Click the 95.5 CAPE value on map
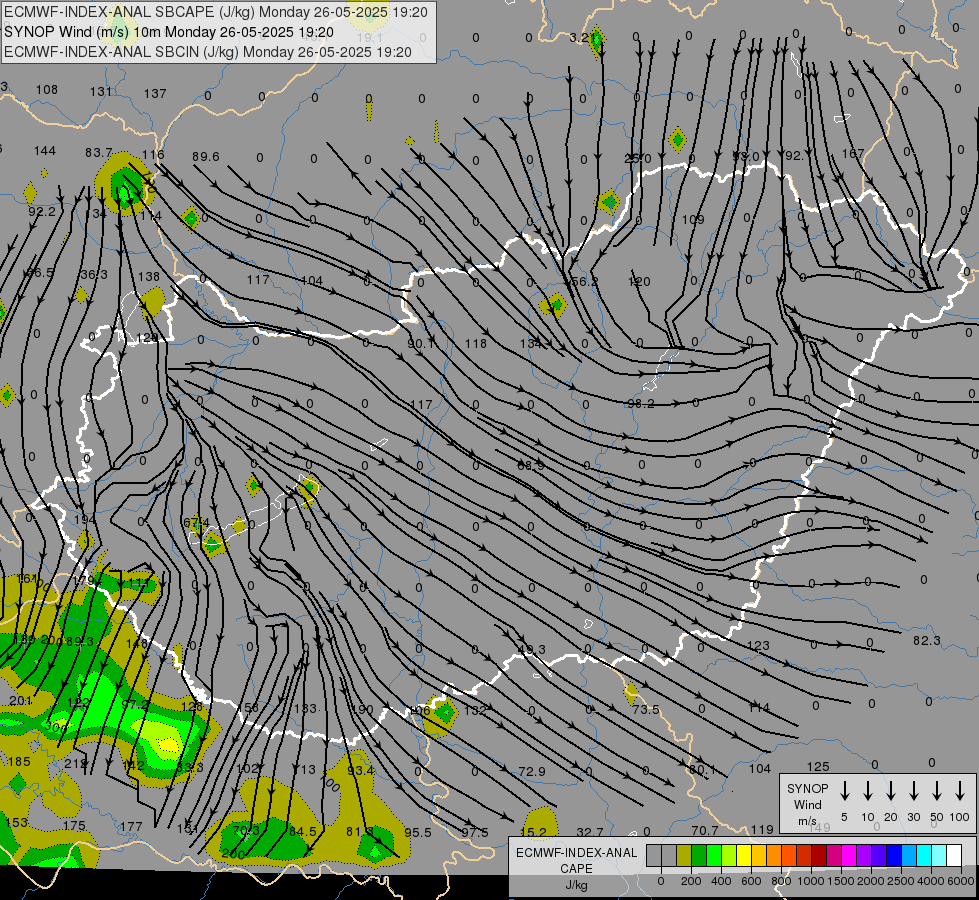979x900 pixels. tap(418, 833)
